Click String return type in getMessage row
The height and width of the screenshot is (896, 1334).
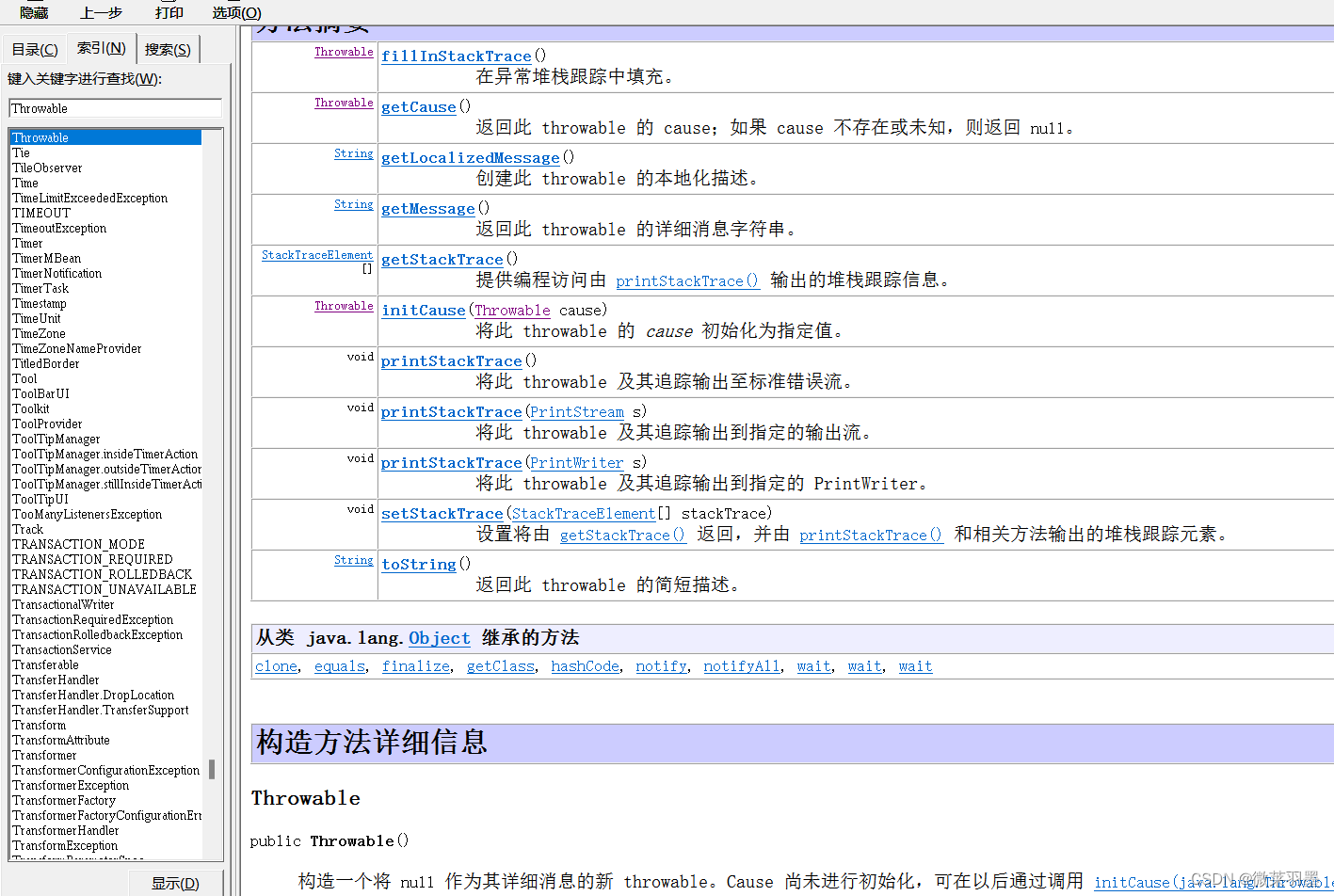(354, 204)
